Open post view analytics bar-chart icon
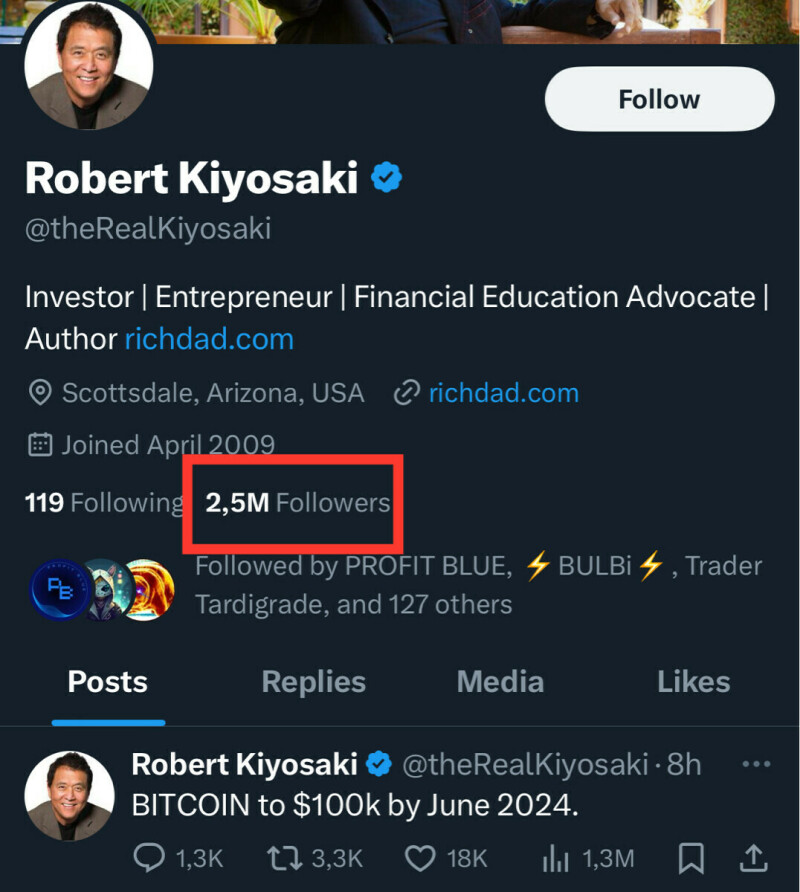Image resolution: width=800 pixels, height=892 pixels. [555, 857]
